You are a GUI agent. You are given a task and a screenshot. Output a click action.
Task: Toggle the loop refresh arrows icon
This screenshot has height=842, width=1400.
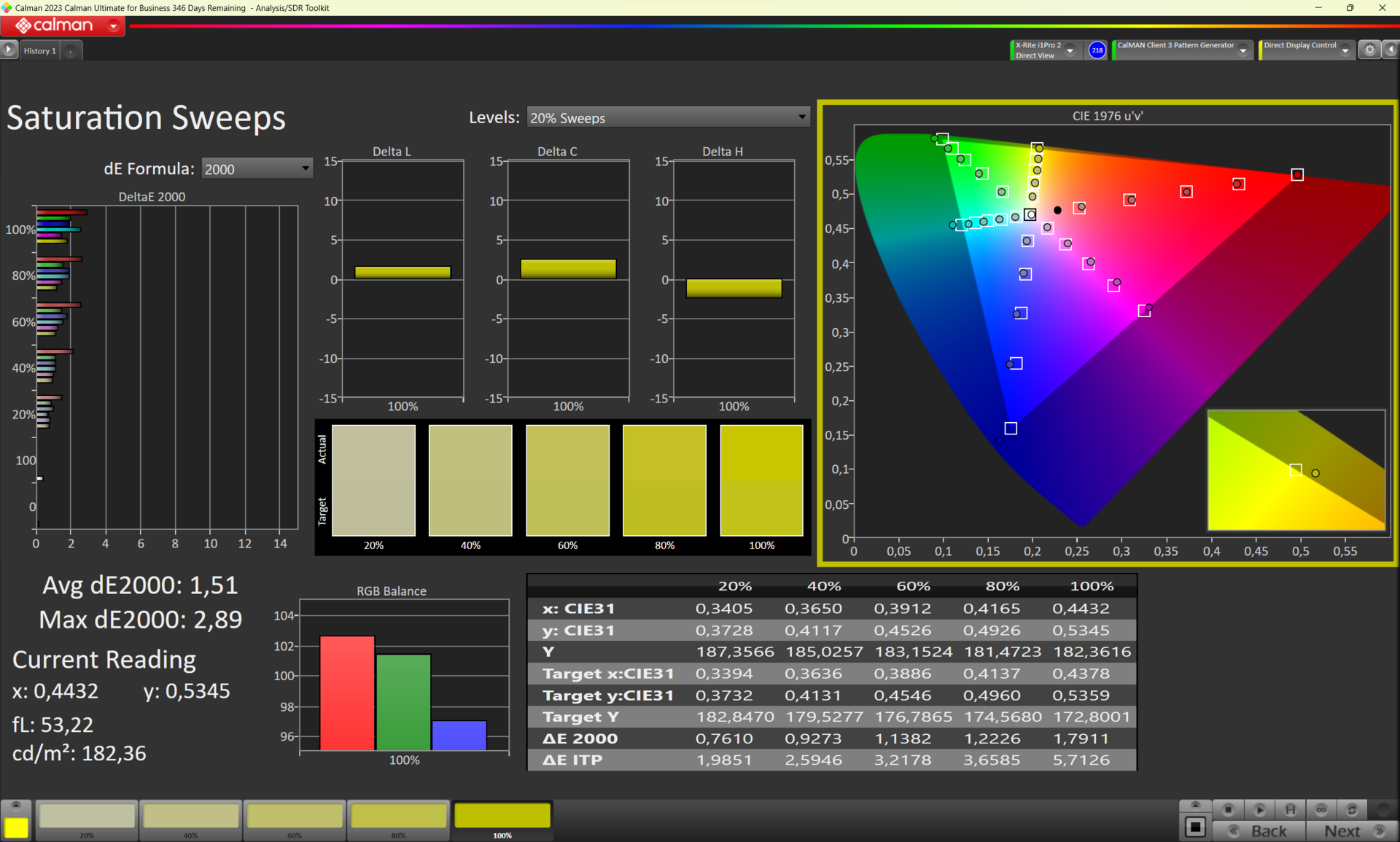1351,809
